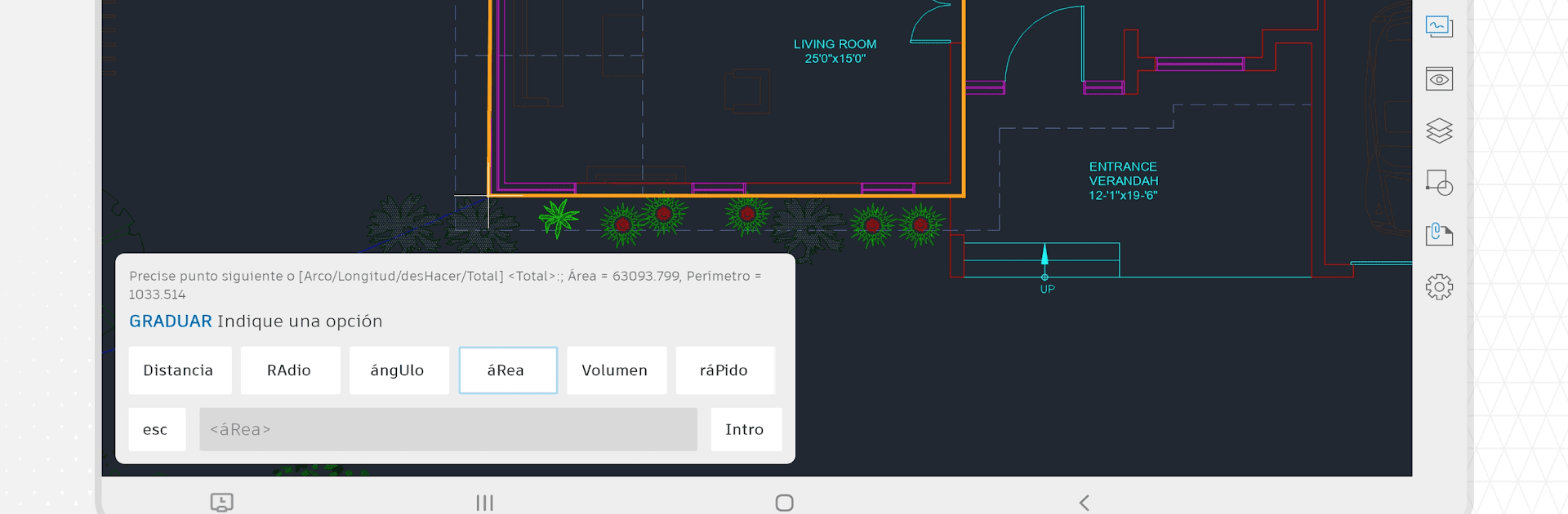Select the highlighted áRea option
This screenshot has width=1568, height=514.
point(508,370)
